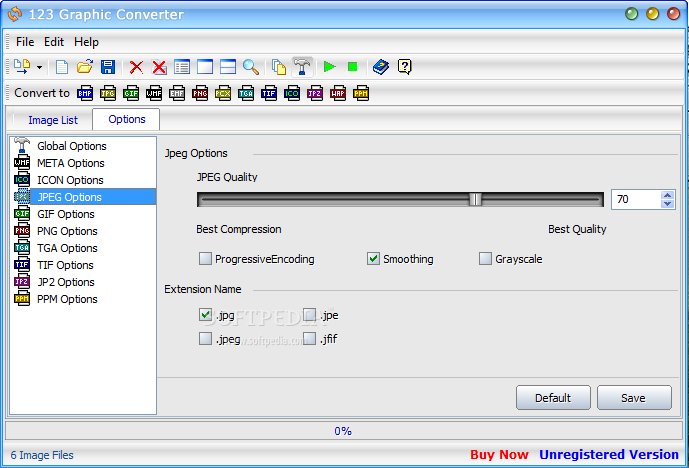Click the magnifying glass preview icon
The height and width of the screenshot is (468, 689).
(251, 67)
